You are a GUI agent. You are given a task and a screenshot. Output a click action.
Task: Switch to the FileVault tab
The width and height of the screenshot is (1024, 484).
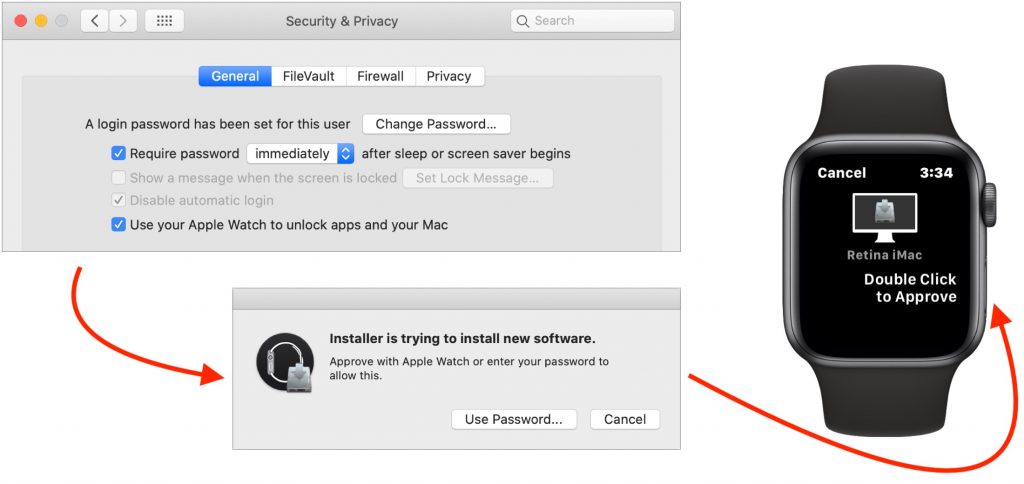(309, 76)
